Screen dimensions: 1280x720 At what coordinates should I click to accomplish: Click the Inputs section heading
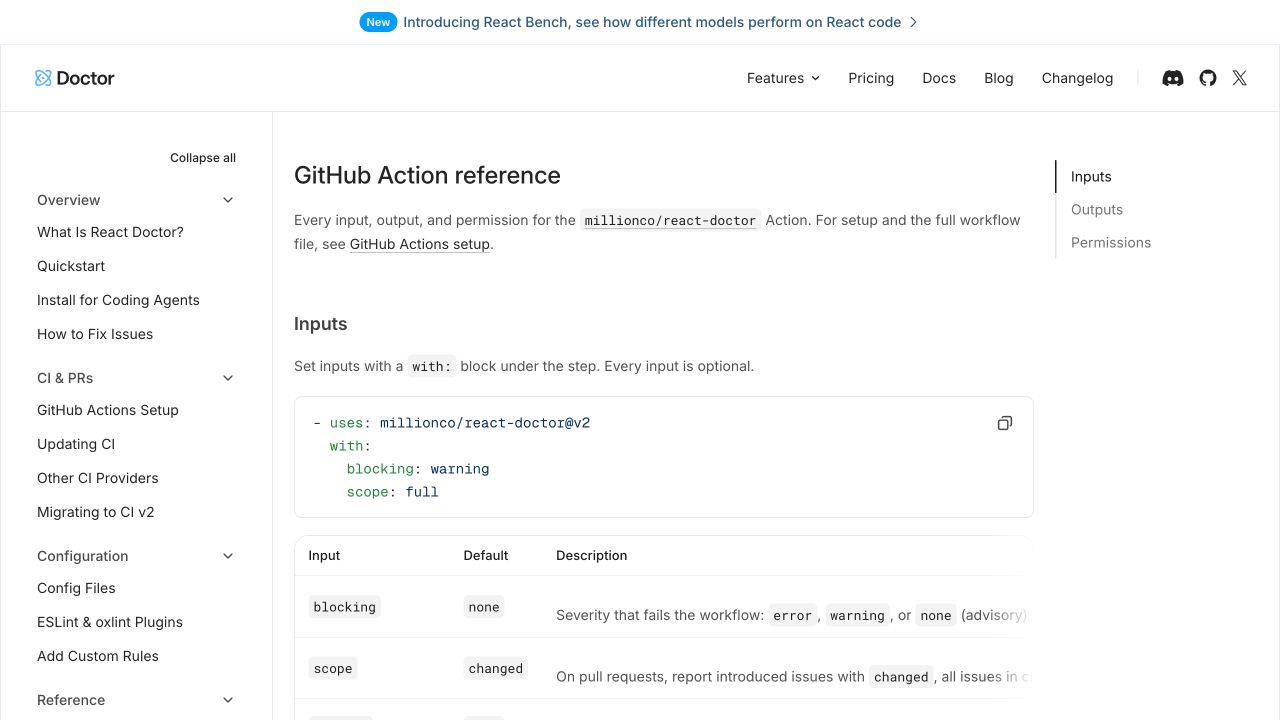click(321, 324)
